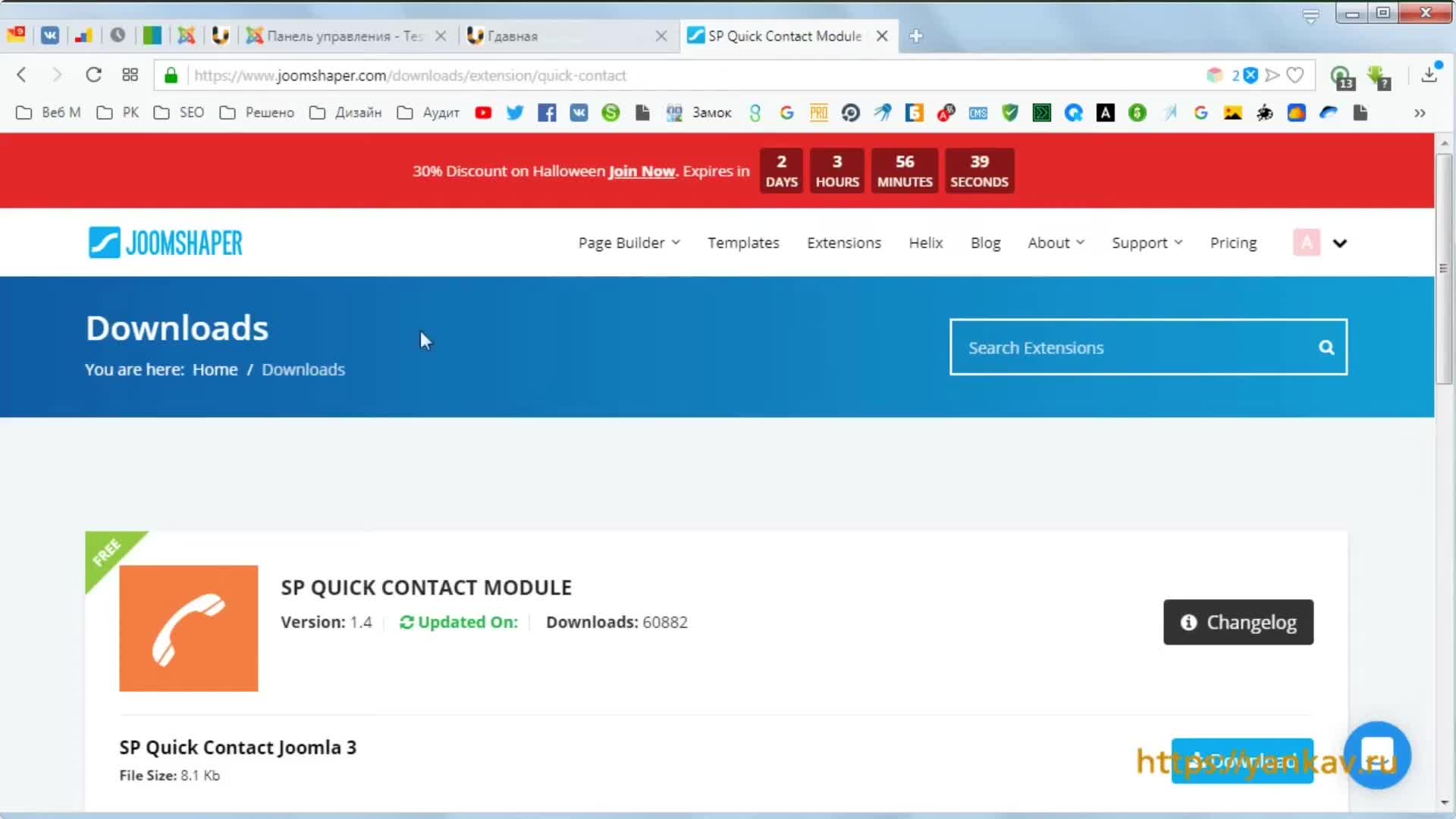Open the РК bookmarks folder
The height and width of the screenshot is (819, 1456).
[x=118, y=113]
